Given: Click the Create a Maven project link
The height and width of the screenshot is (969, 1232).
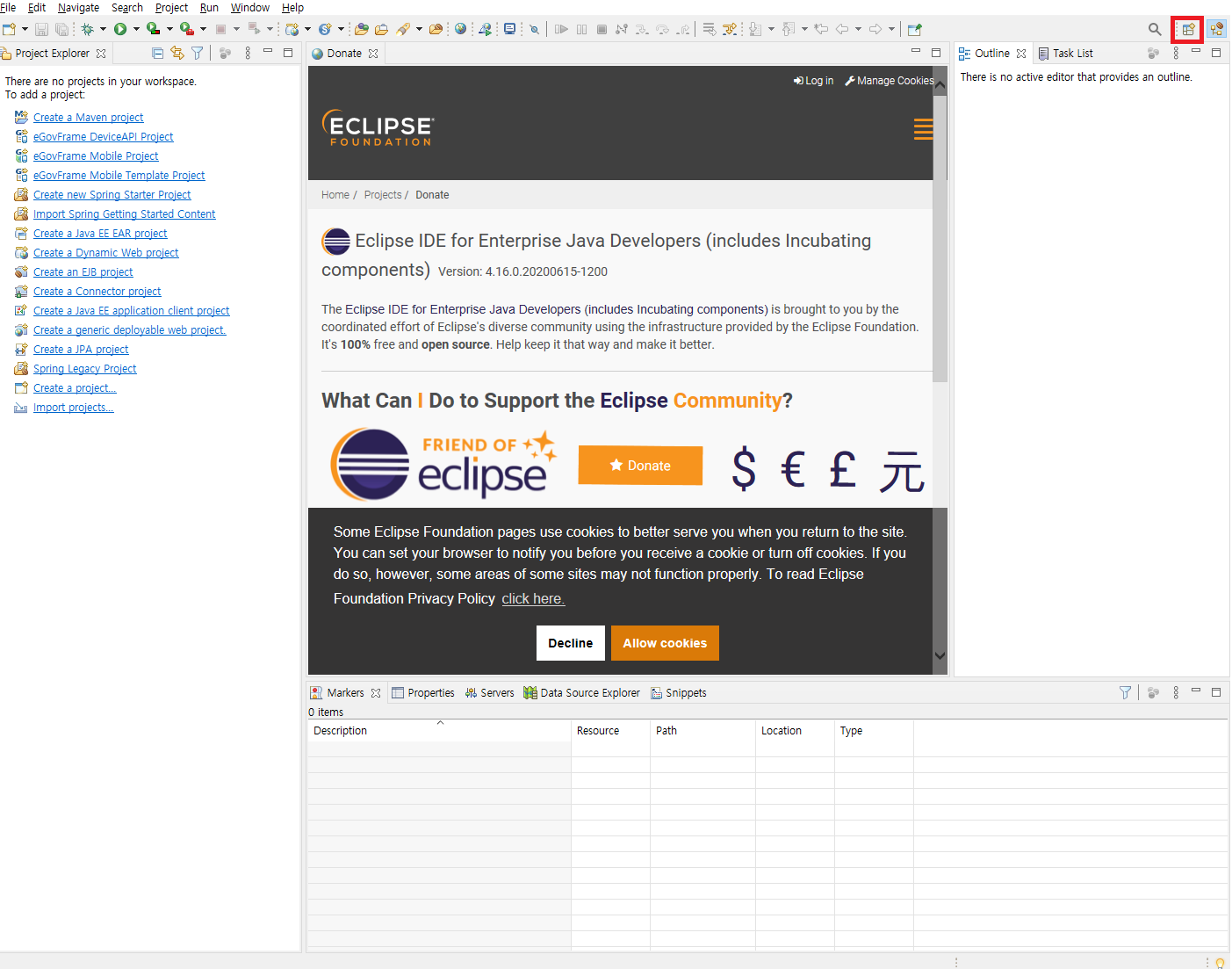Looking at the screenshot, I should [x=88, y=117].
